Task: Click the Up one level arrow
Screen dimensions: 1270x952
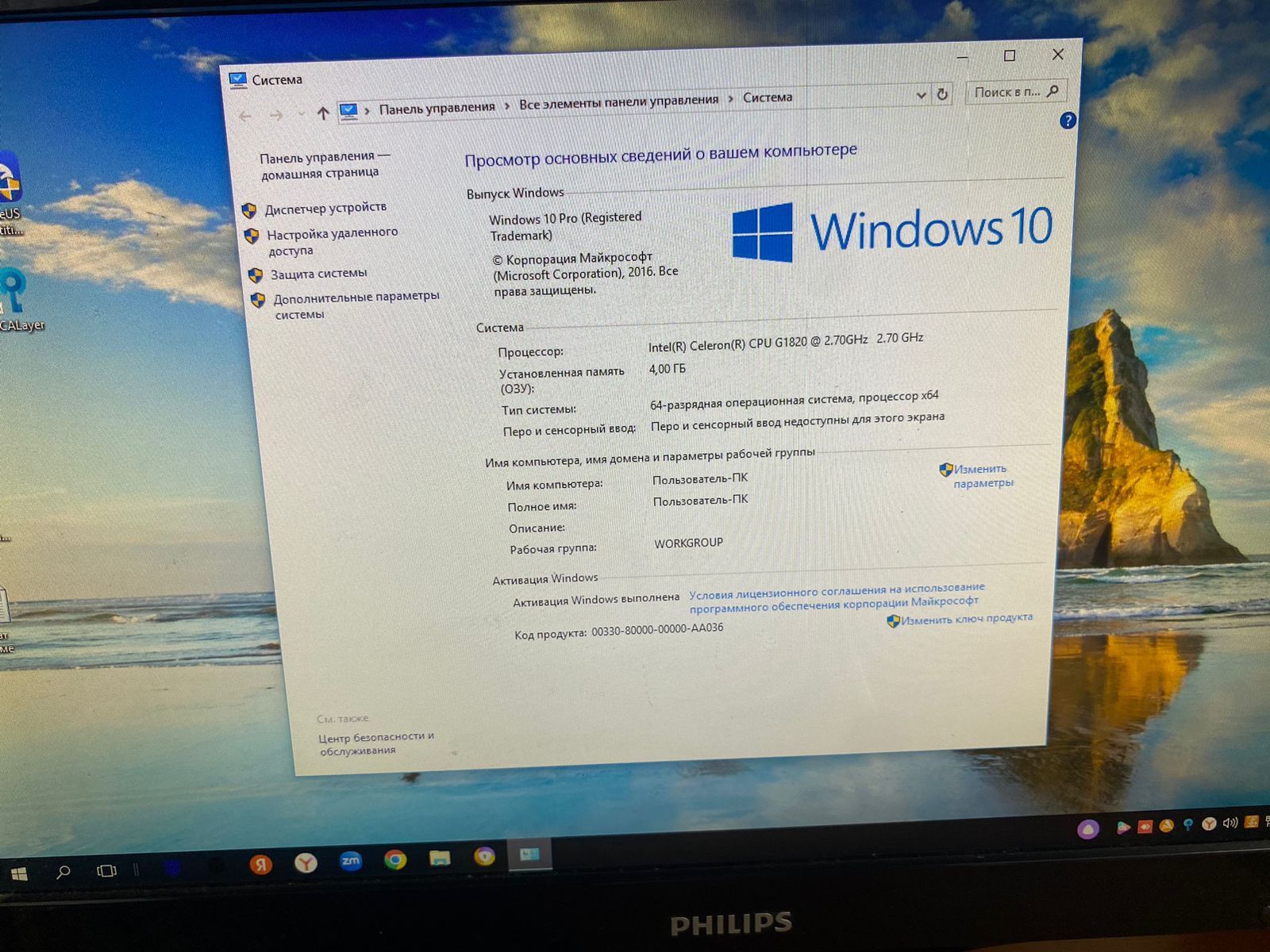Action: pyautogui.click(x=322, y=113)
